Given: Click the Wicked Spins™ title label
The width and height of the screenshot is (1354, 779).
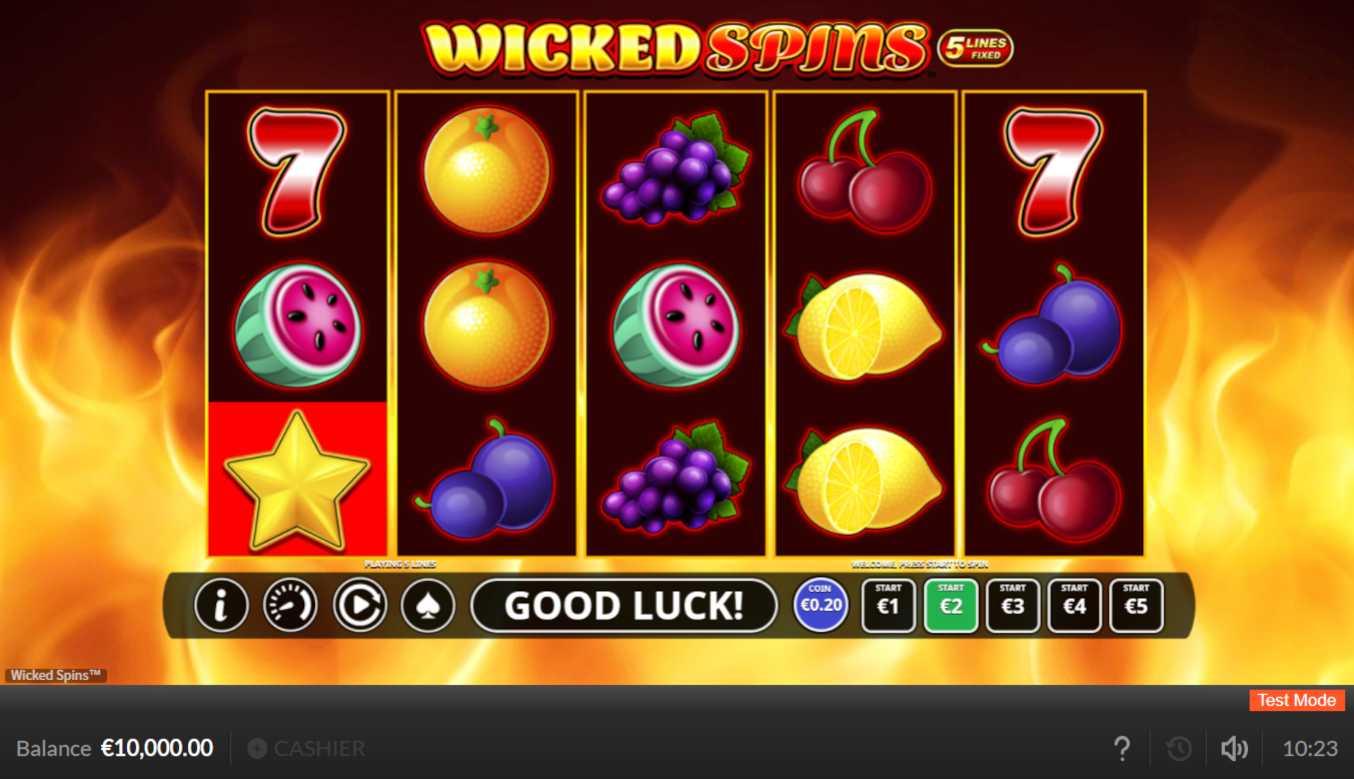Looking at the screenshot, I should pos(56,675).
